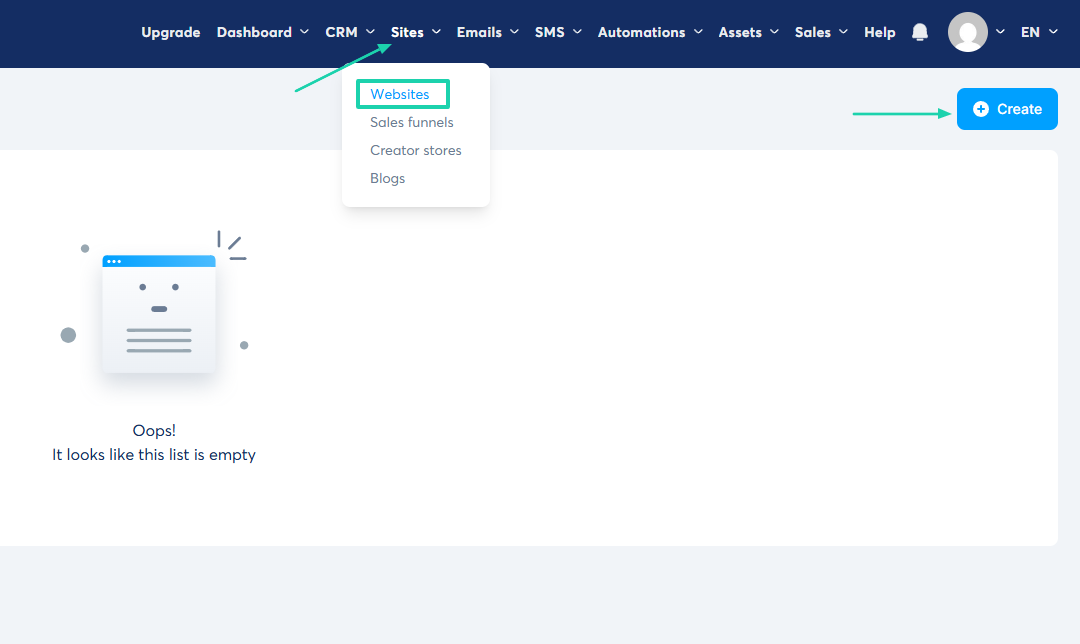The height and width of the screenshot is (644, 1080).
Task: Click the plus icon in Create button
Action: tap(981, 109)
